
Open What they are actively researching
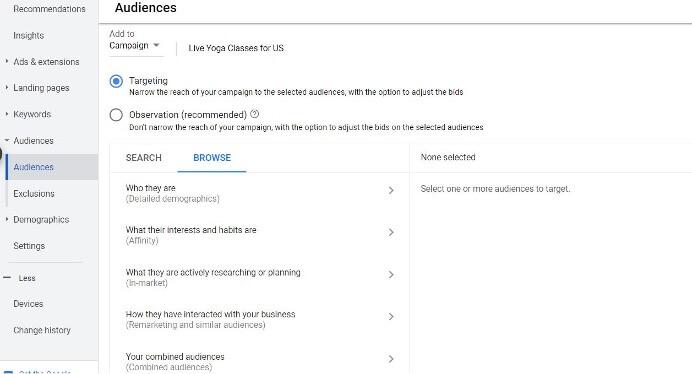(x=260, y=277)
